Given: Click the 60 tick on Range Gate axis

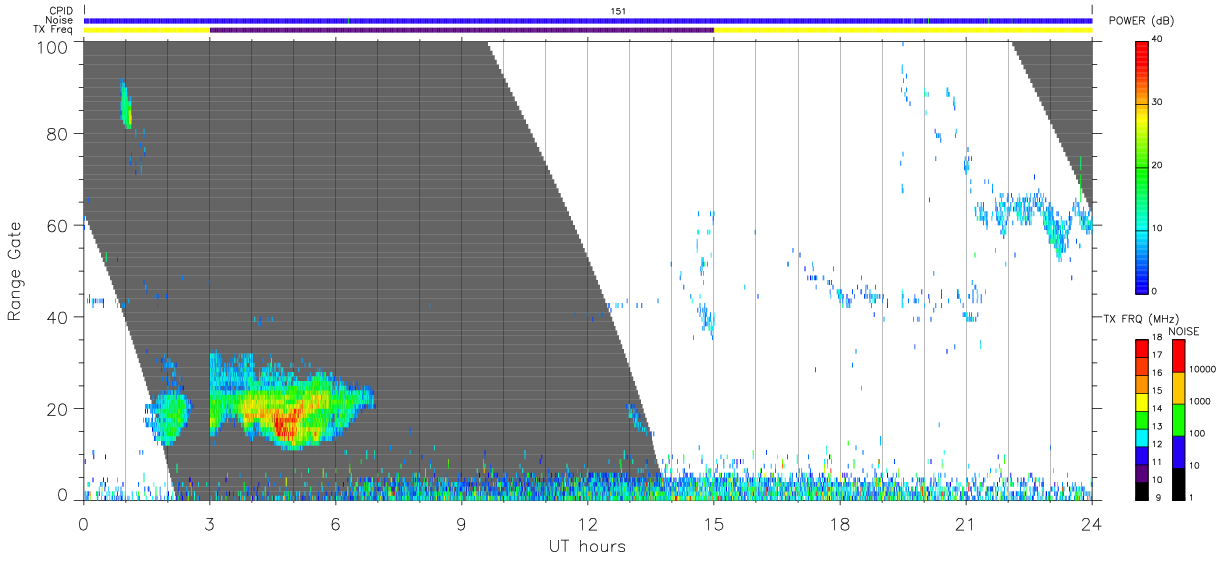Looking at the screenshot, I should [x=58, y=225].
